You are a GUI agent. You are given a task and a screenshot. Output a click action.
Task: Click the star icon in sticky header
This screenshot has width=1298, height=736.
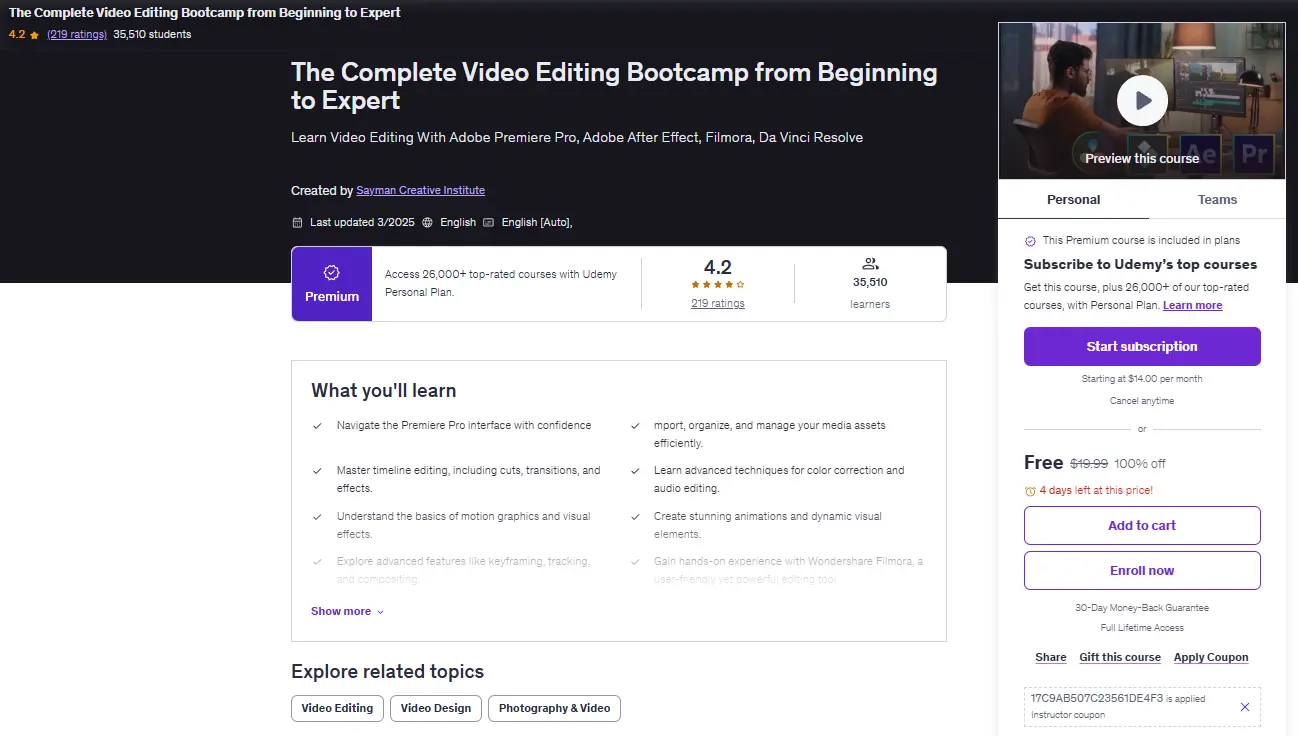pyautogui.click(x=34, y=34)
